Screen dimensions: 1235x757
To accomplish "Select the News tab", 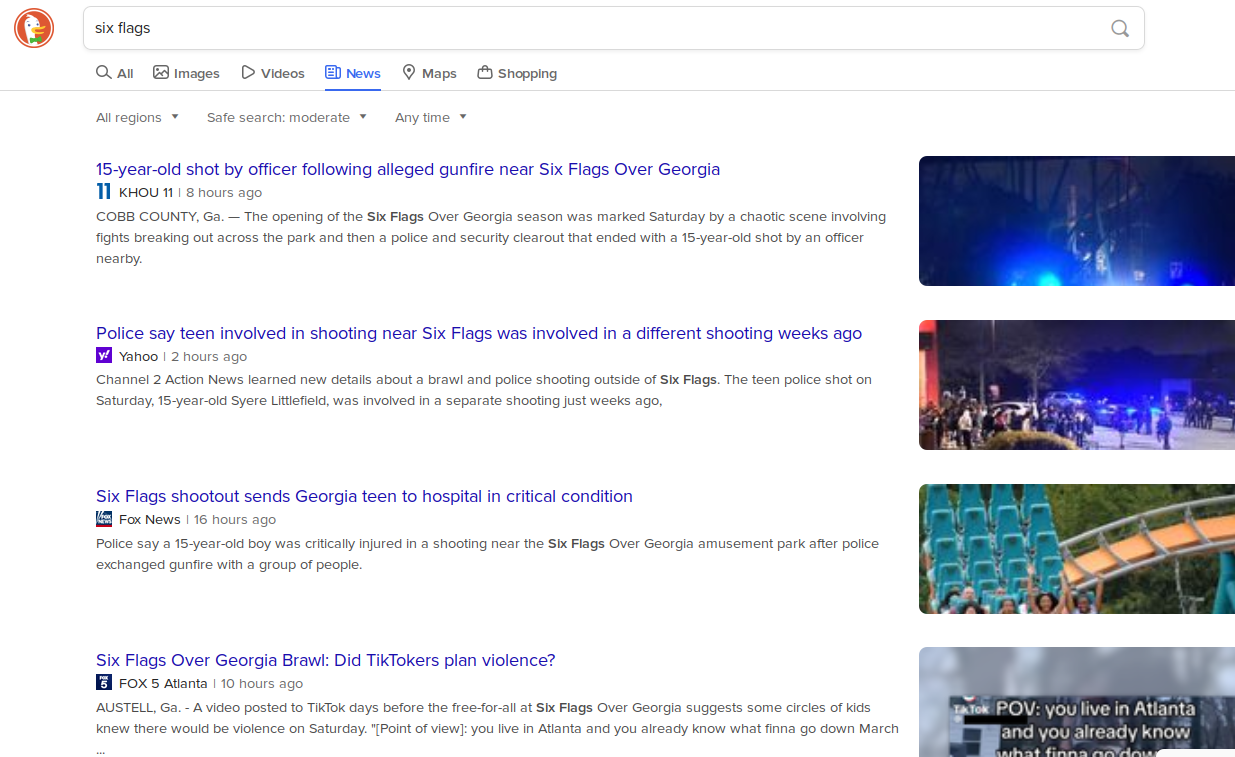I will click(x=353, y=73).
